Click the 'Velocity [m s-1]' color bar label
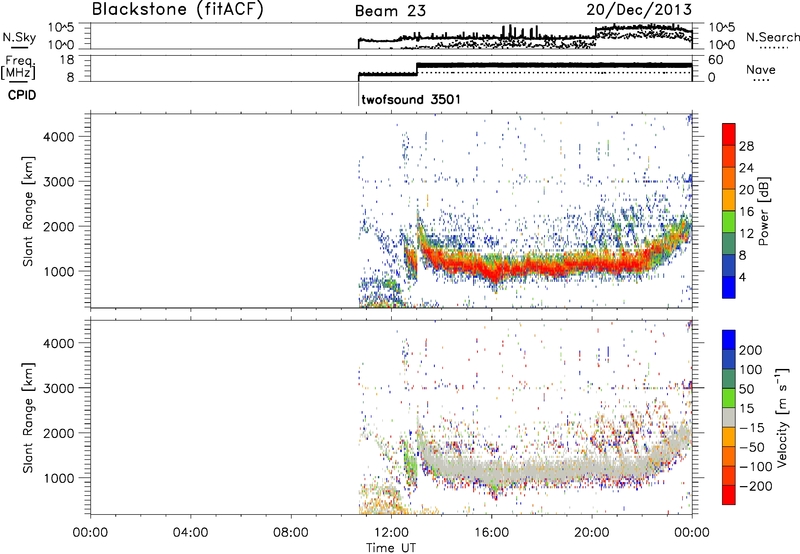 (x=782, y=417)
